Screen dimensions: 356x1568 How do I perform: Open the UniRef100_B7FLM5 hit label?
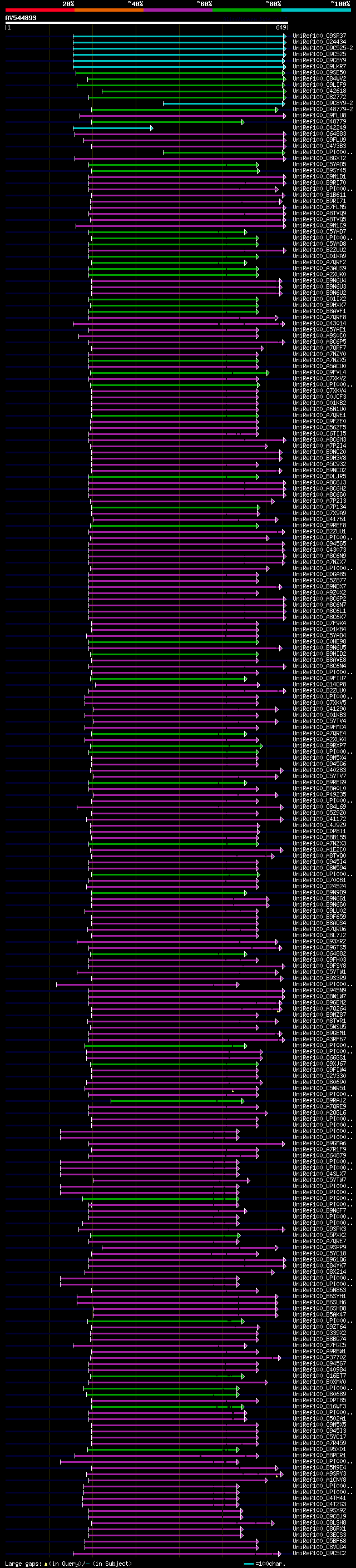pos(319,207)
